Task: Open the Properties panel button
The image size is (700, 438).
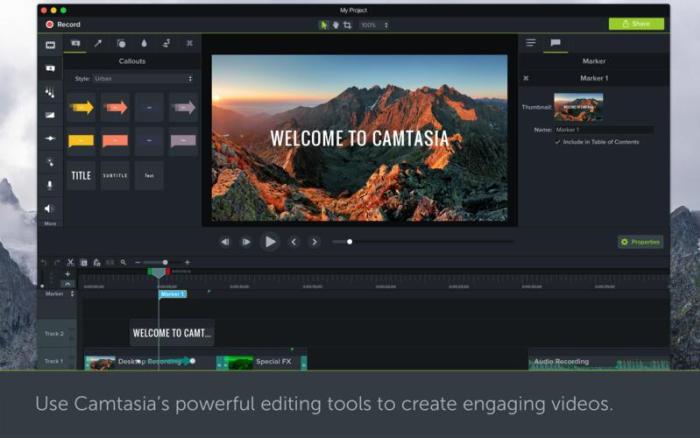Action: (x=640, y=241)
